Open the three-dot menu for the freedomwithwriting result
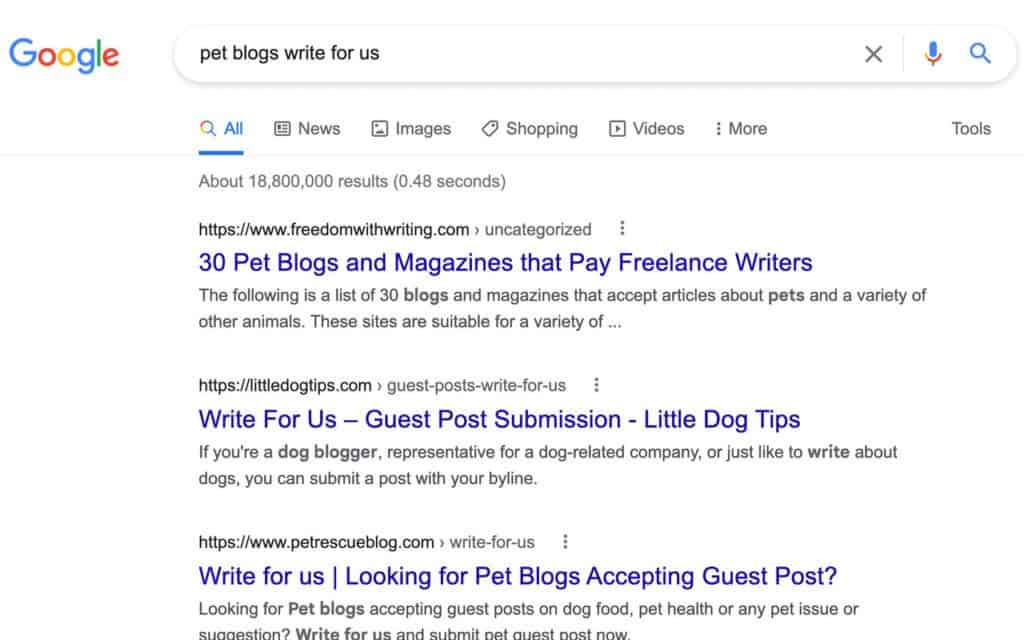Screen dimensions: 1024x640 point(622,228)
